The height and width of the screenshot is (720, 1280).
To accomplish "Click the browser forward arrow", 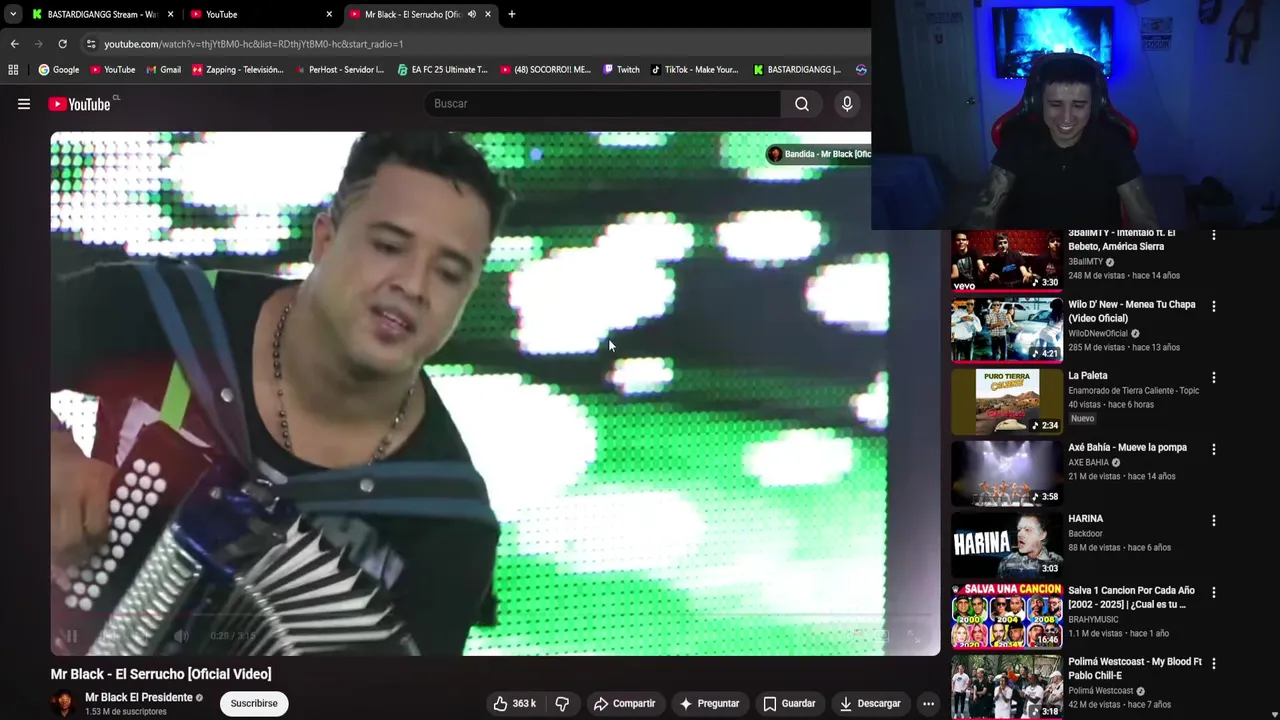I will pos(38,44).
